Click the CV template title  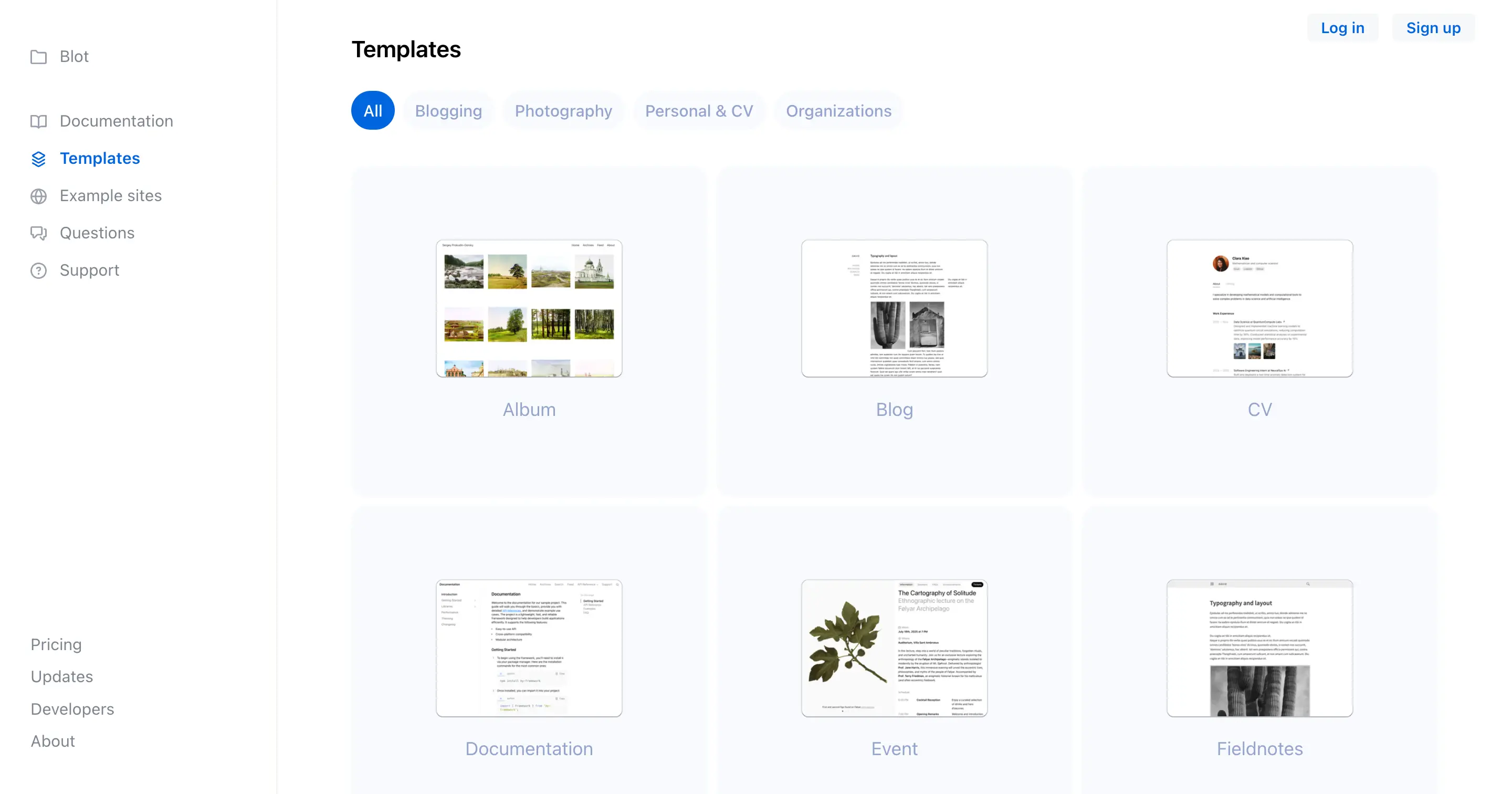tap(1259, 409)
